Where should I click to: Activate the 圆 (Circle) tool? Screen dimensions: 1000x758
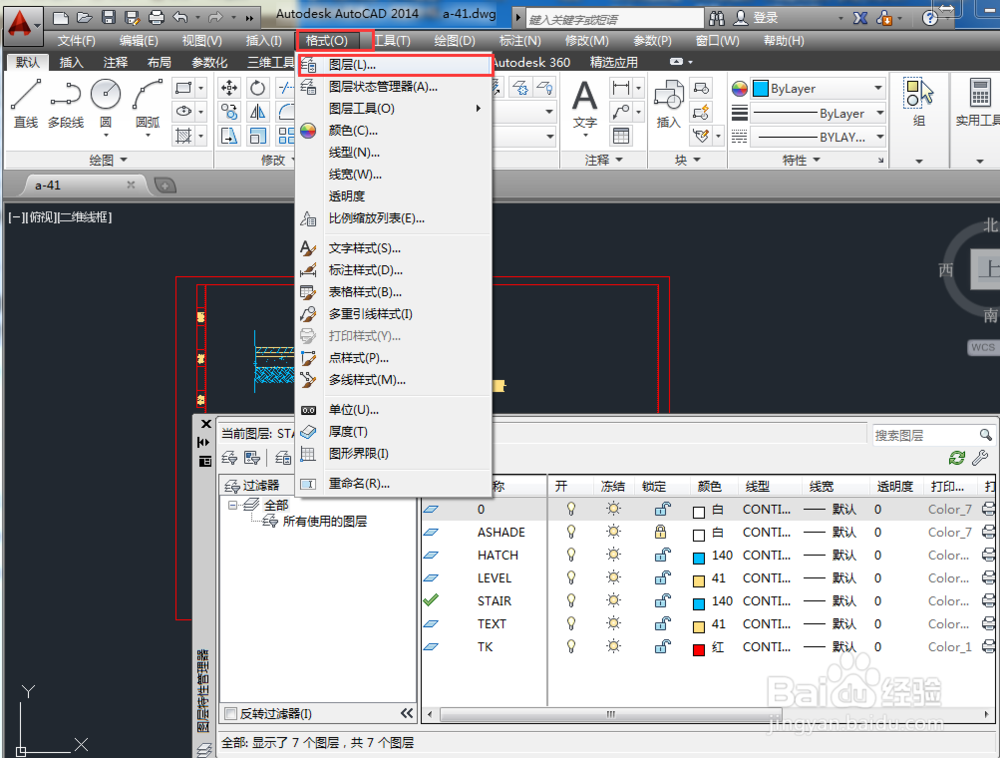105,95
